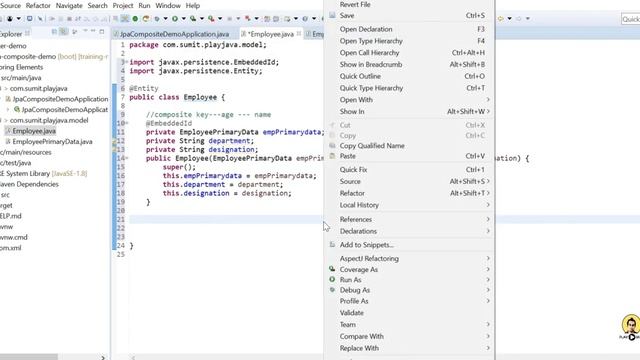Open the Project menu in the menu bar
The height and width of the screenshot is (360, 640).
123,6
